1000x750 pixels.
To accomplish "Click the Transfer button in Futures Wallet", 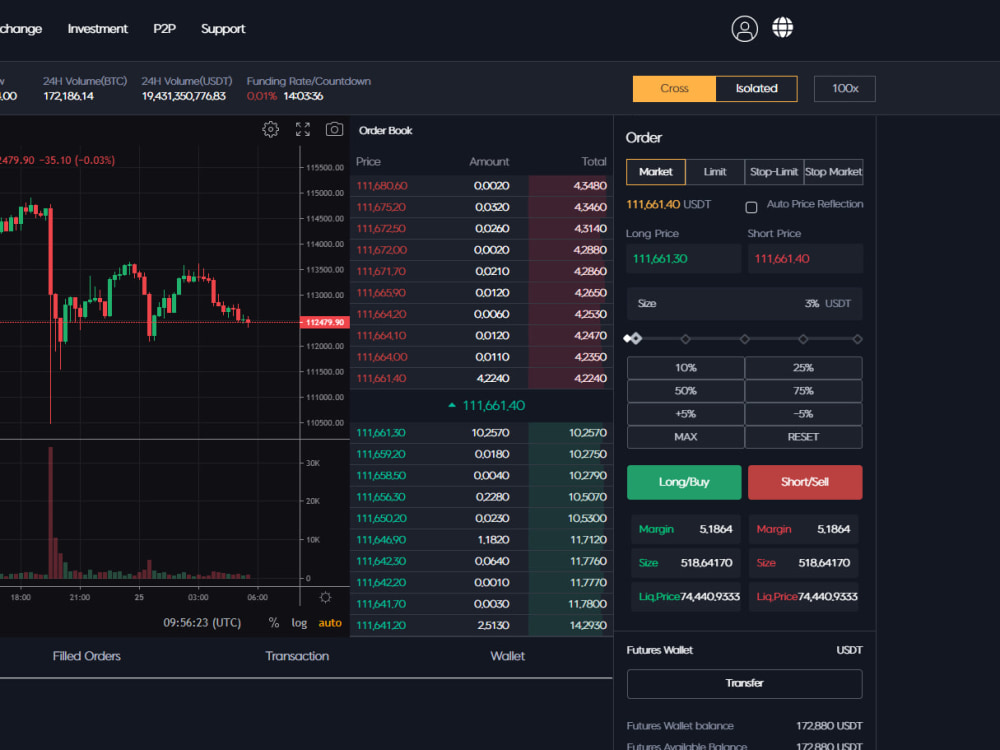I will pyautogui.click(x=744, y=684).
